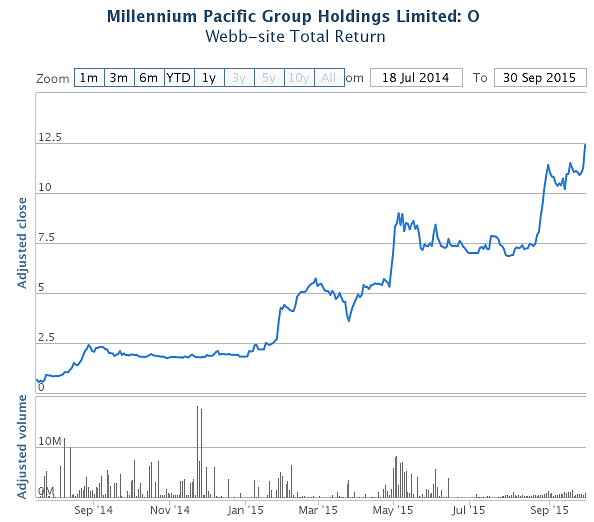Click the 10M volume axis label
This screenshot has height=522, width=594.
50,441
